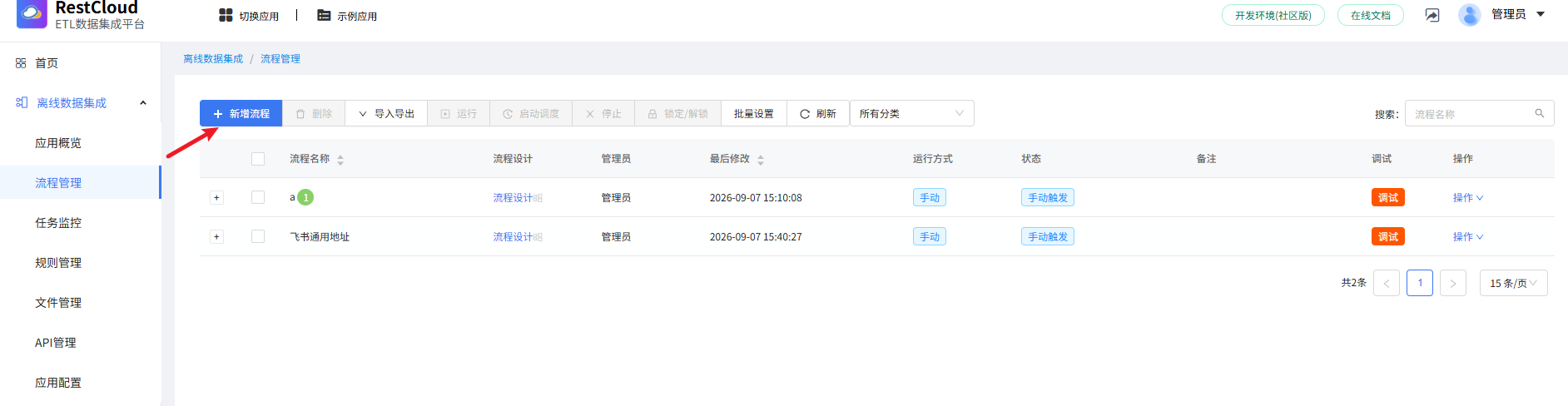Click the search magnifier icon
Image resolution: width=1568 pixels, height=406 pixels.
coord(1540,113)
